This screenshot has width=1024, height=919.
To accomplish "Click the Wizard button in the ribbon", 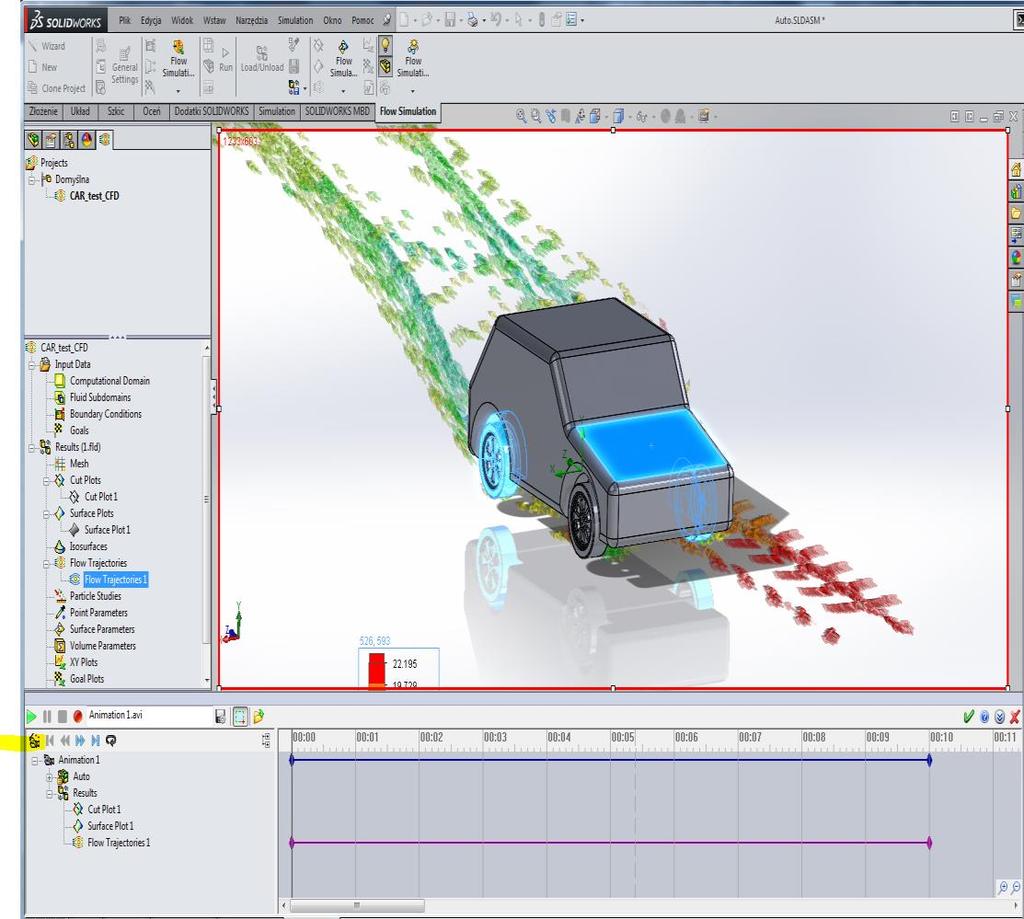I will (x=46, y=46).
